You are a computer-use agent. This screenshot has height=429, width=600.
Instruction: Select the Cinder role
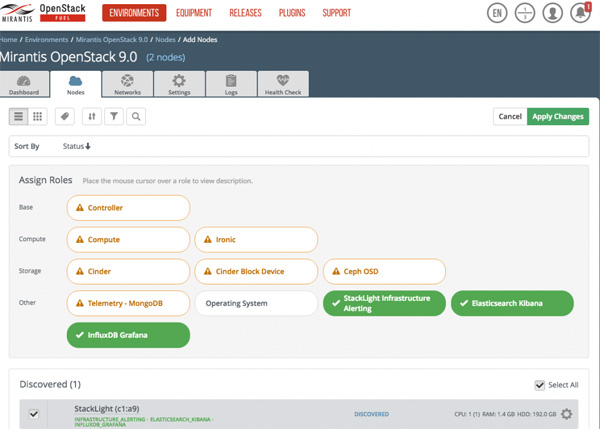(x=128, y=271)
